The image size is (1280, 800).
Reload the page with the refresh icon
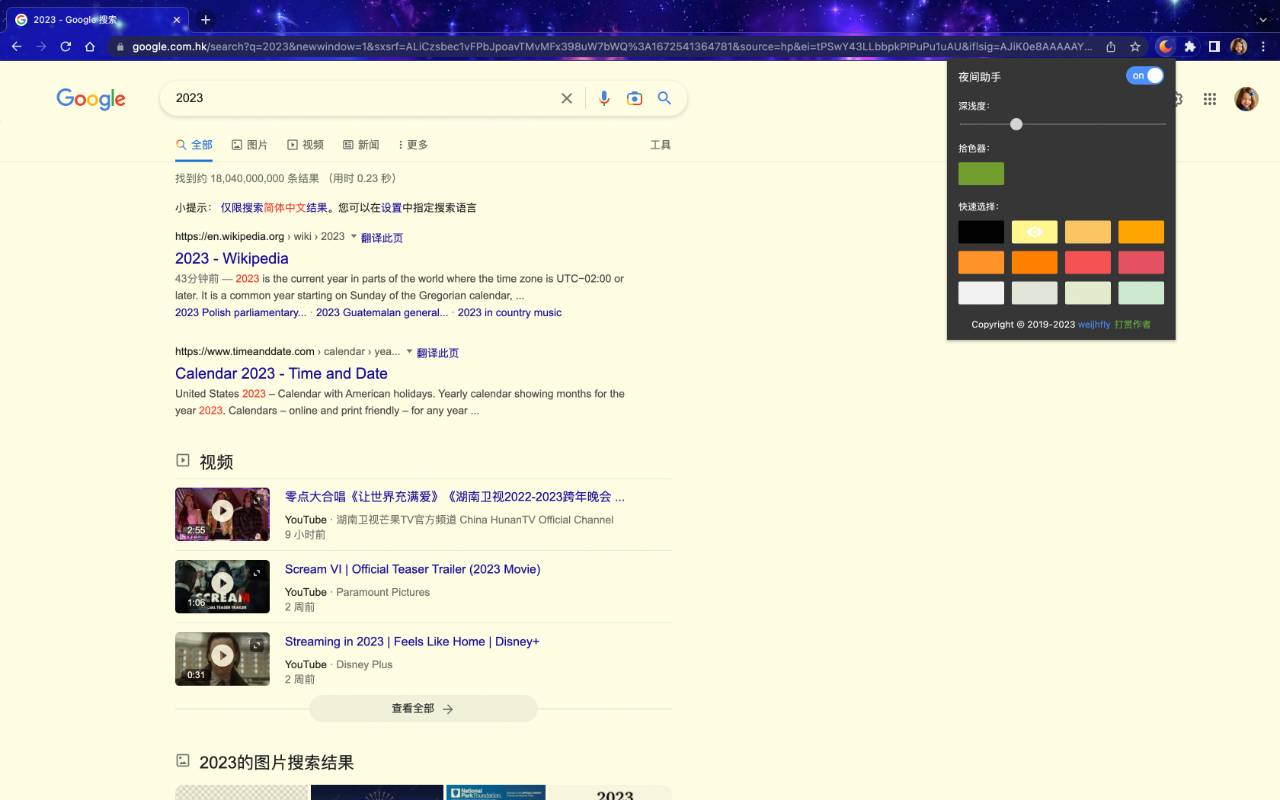66,46
